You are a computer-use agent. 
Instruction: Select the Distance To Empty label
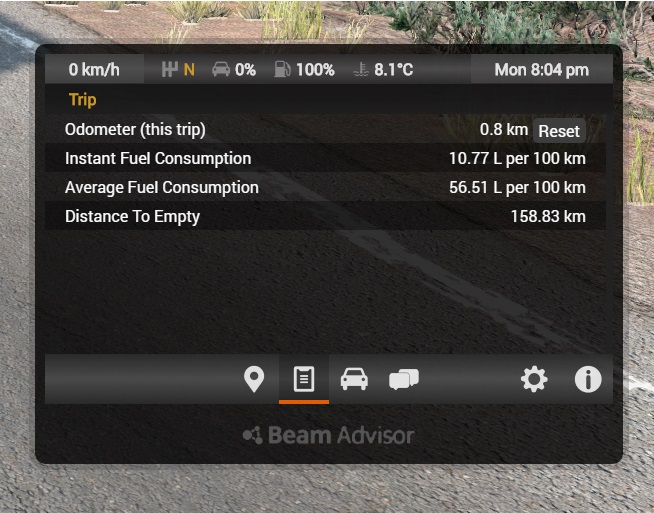(132, 216)
